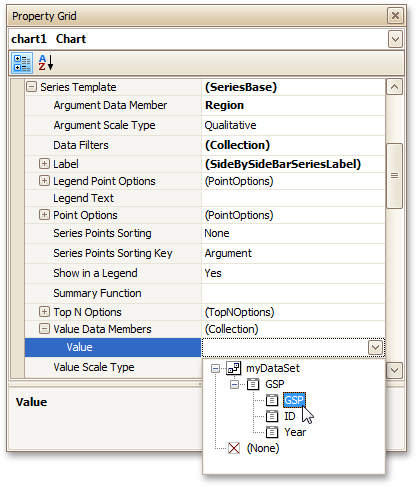Switch to Categorized view icon
This screenshot has height=487, width=417.
point(22,63)
